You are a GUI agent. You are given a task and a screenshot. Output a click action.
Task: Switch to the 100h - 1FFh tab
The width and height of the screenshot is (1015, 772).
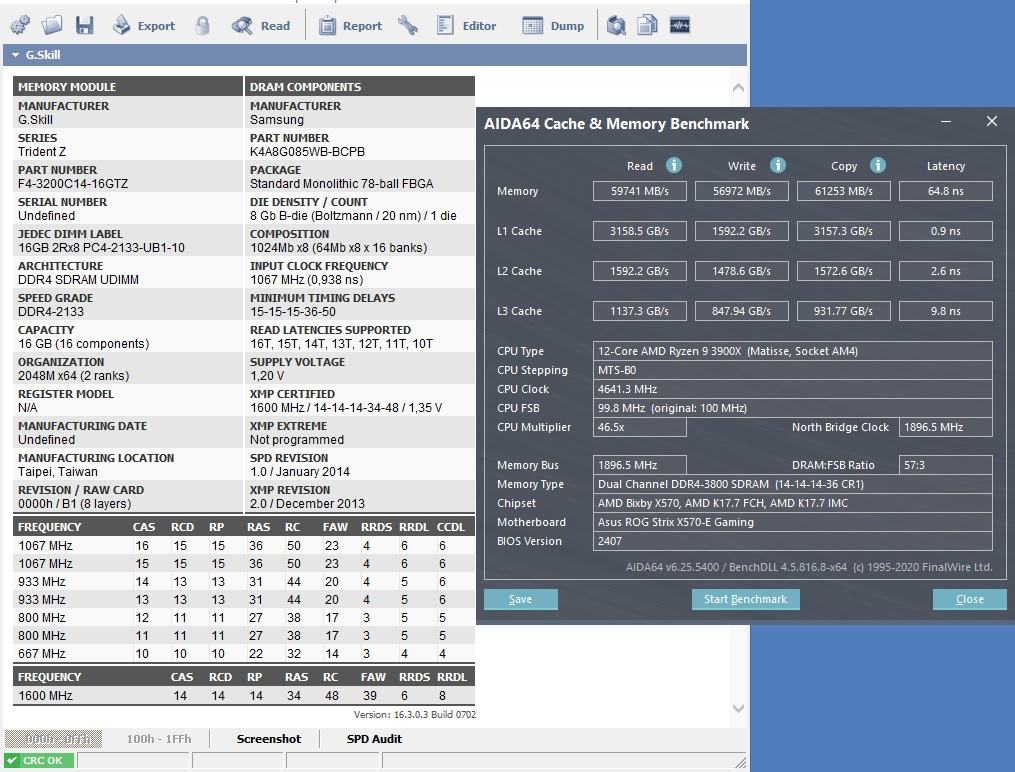tap(159, 739)
